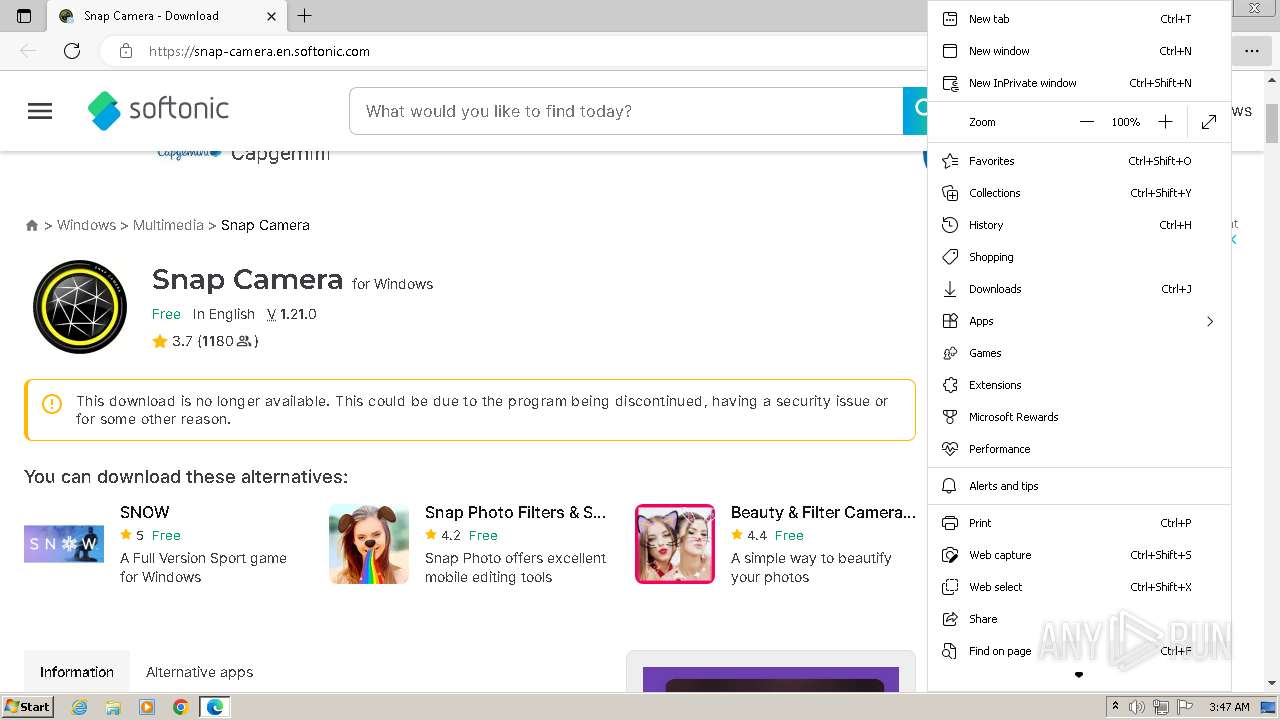This screenshot has width=1280, height=720.
Task: Open Favorites from the Edge menu
Action: pyautogui.click(x=1079, y=161)
